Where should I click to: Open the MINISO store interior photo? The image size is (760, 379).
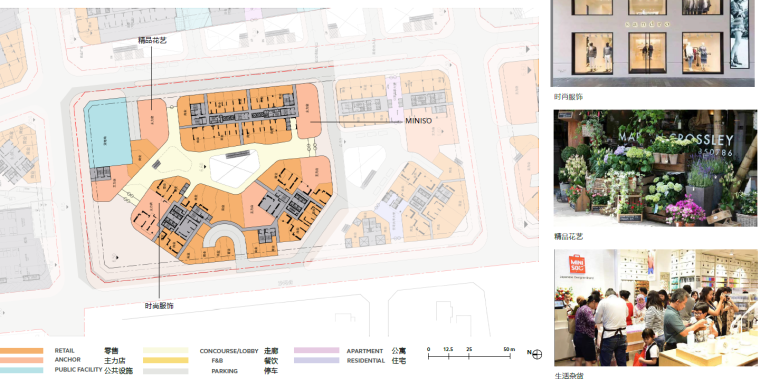pyautogui.click(x=656, y=308)
